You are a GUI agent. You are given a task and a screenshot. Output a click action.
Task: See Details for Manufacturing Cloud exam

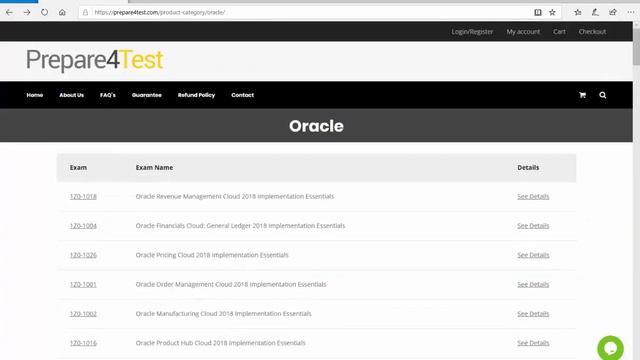[x=533, y=314]
